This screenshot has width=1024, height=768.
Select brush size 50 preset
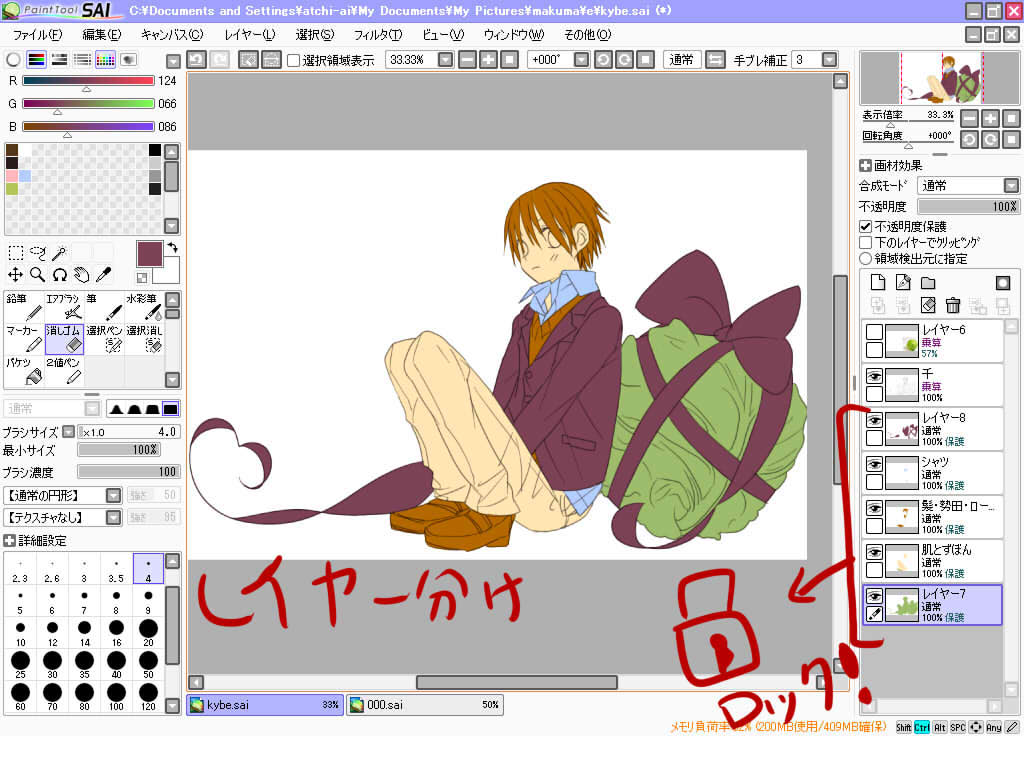coord(148,665)
